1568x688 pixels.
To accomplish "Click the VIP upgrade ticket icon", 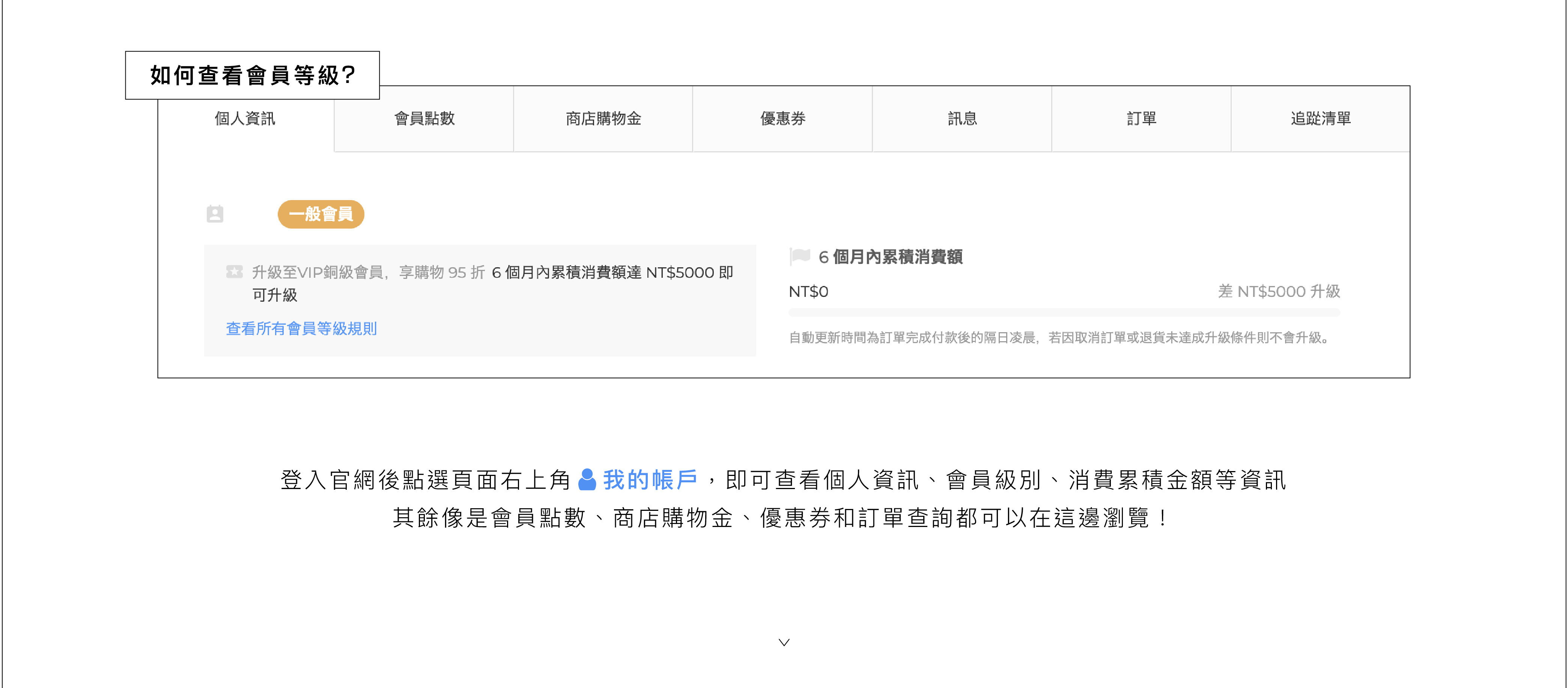I will pyautogui.click(x=234, y=271).
